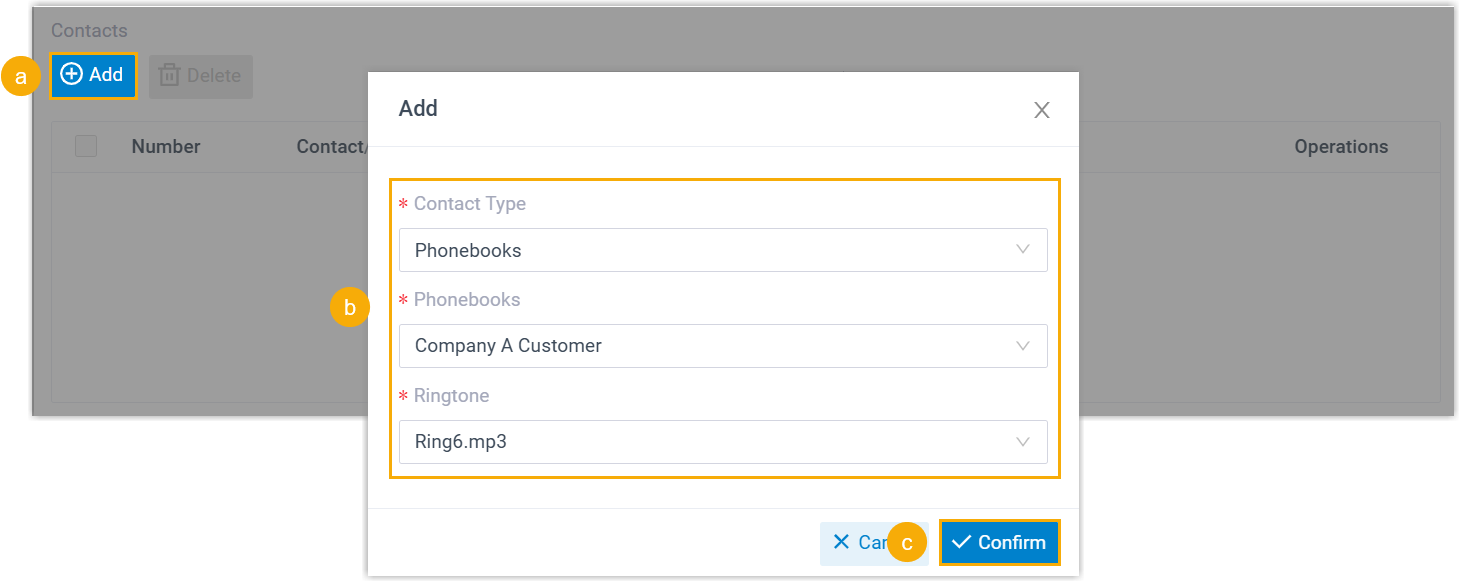Click the plus icon on Add button

[72, 75]
